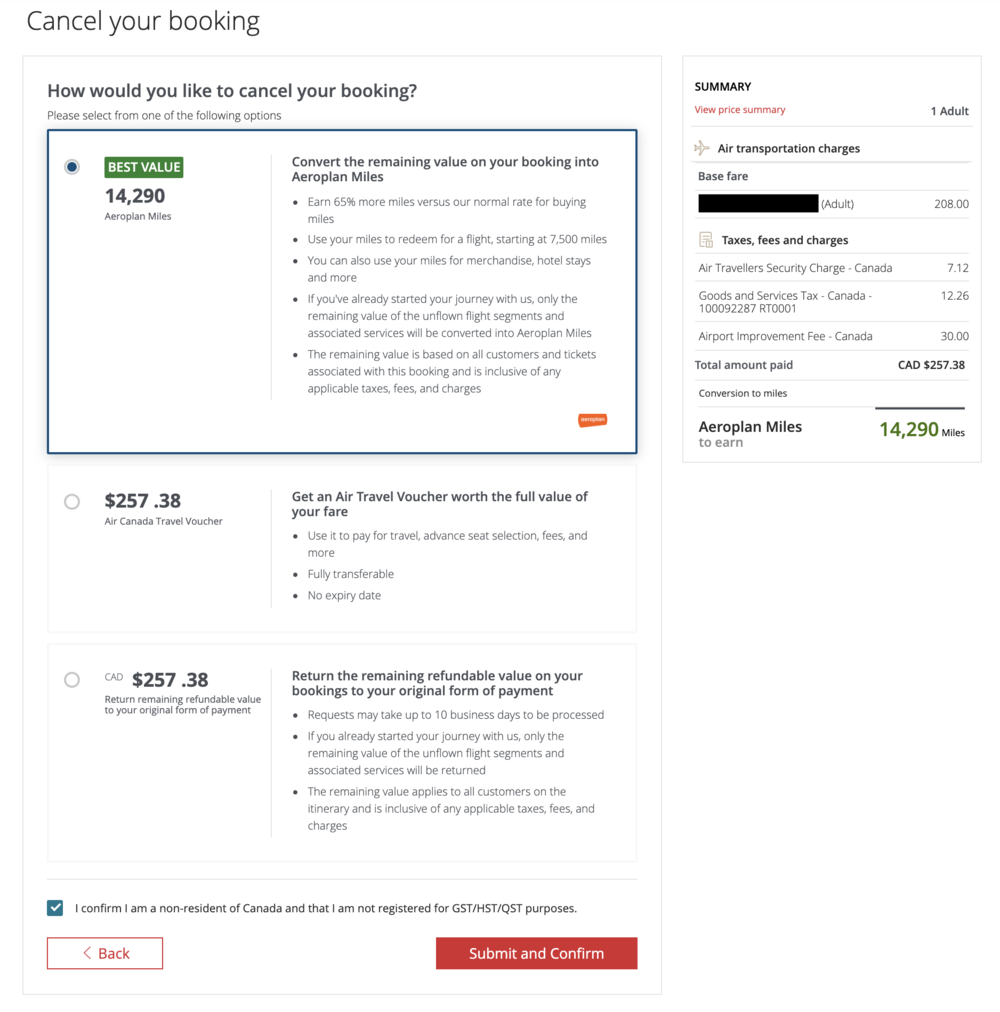
Task: Click the Air Travellers Security Charge row
Action: (831, 268)
